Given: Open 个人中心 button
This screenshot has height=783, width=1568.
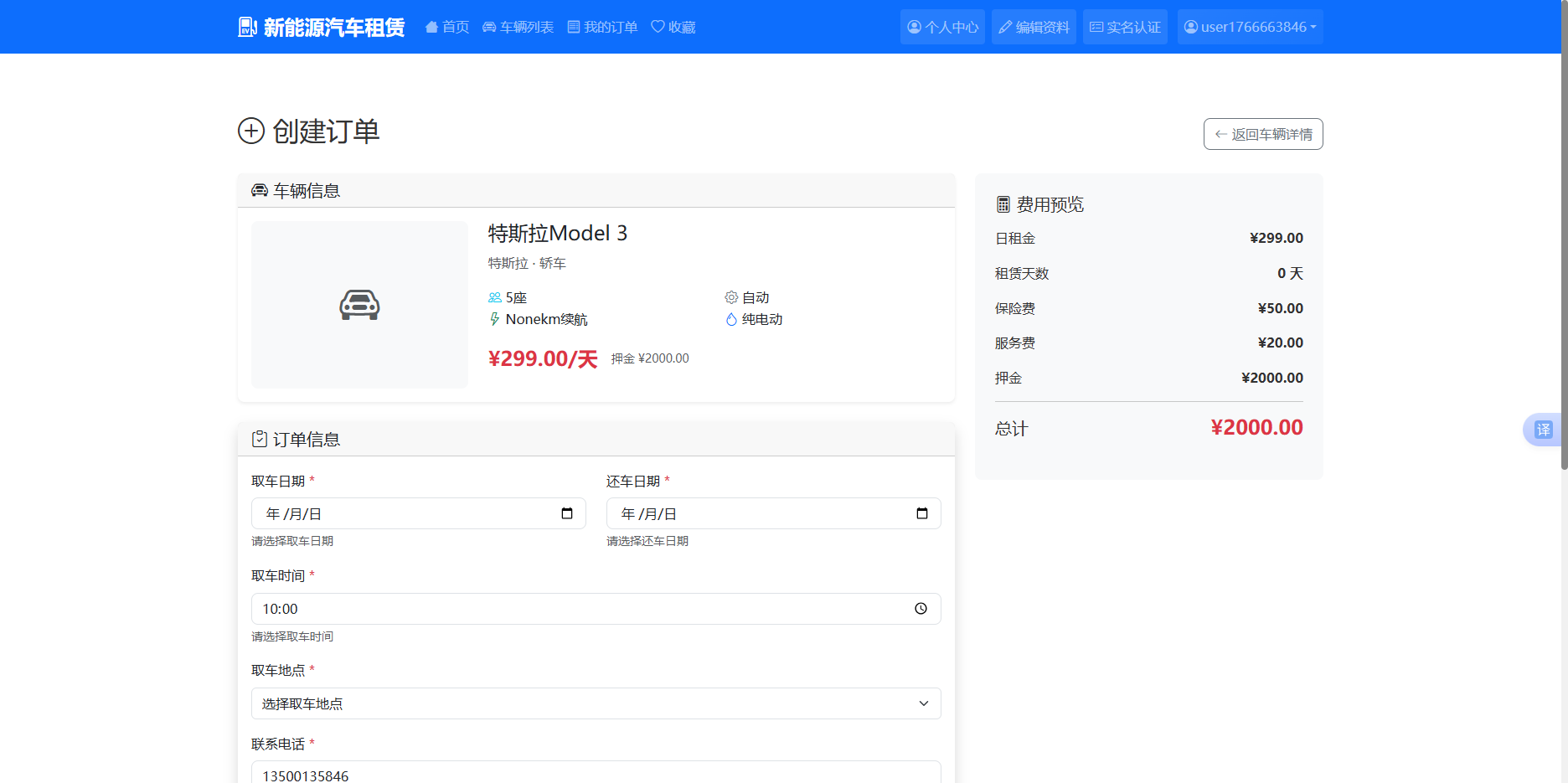Looking at the screenshot, I should click(942, 27).
